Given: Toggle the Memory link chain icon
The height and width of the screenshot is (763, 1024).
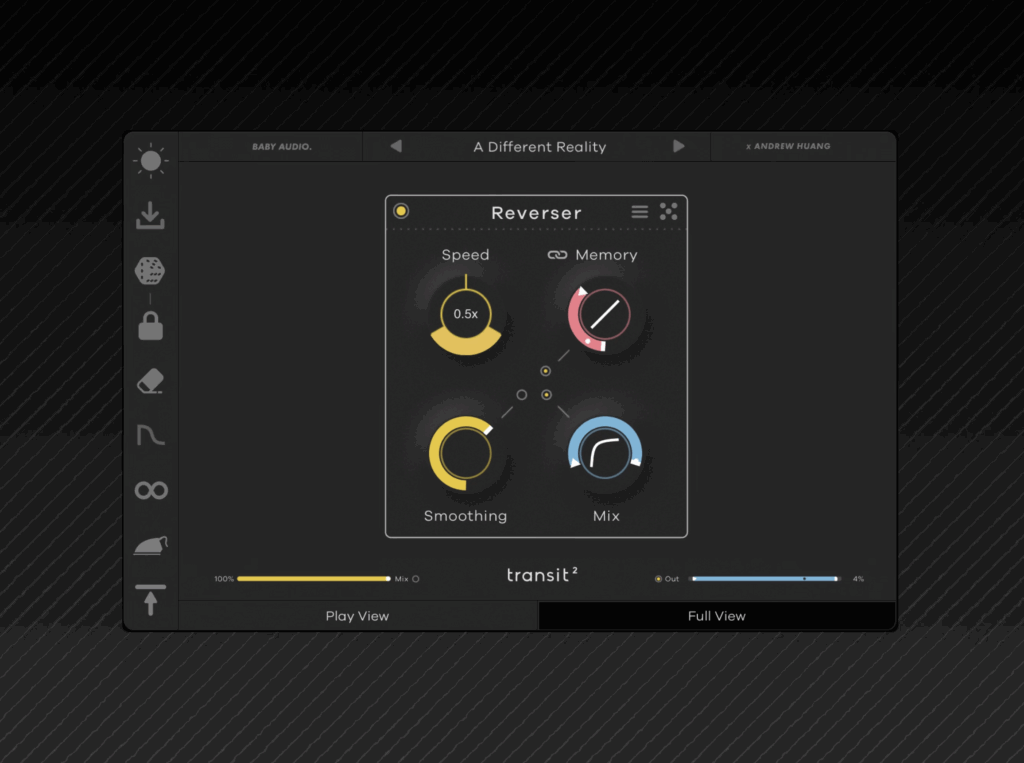Looking at the screenshot, I should [x=558, y=255].
